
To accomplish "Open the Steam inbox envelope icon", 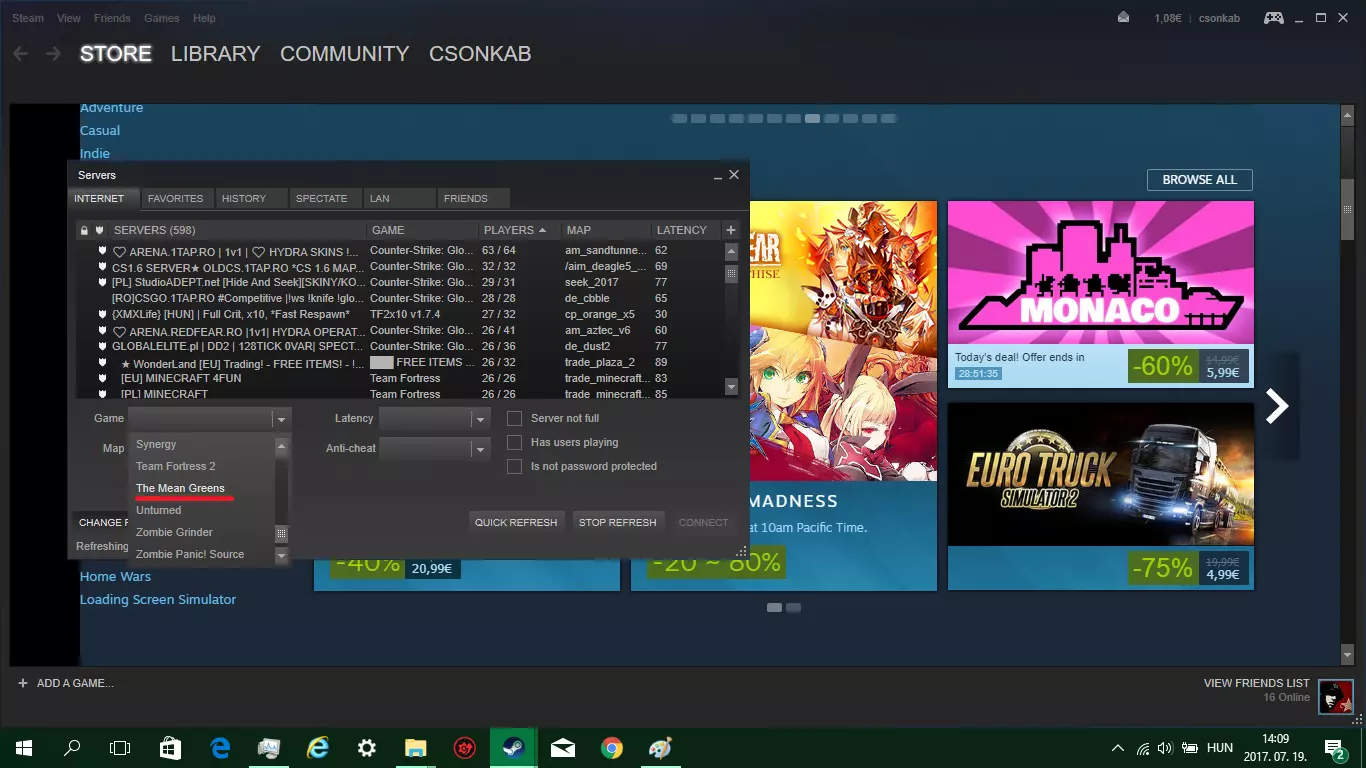I will [x=1123, y=17].
